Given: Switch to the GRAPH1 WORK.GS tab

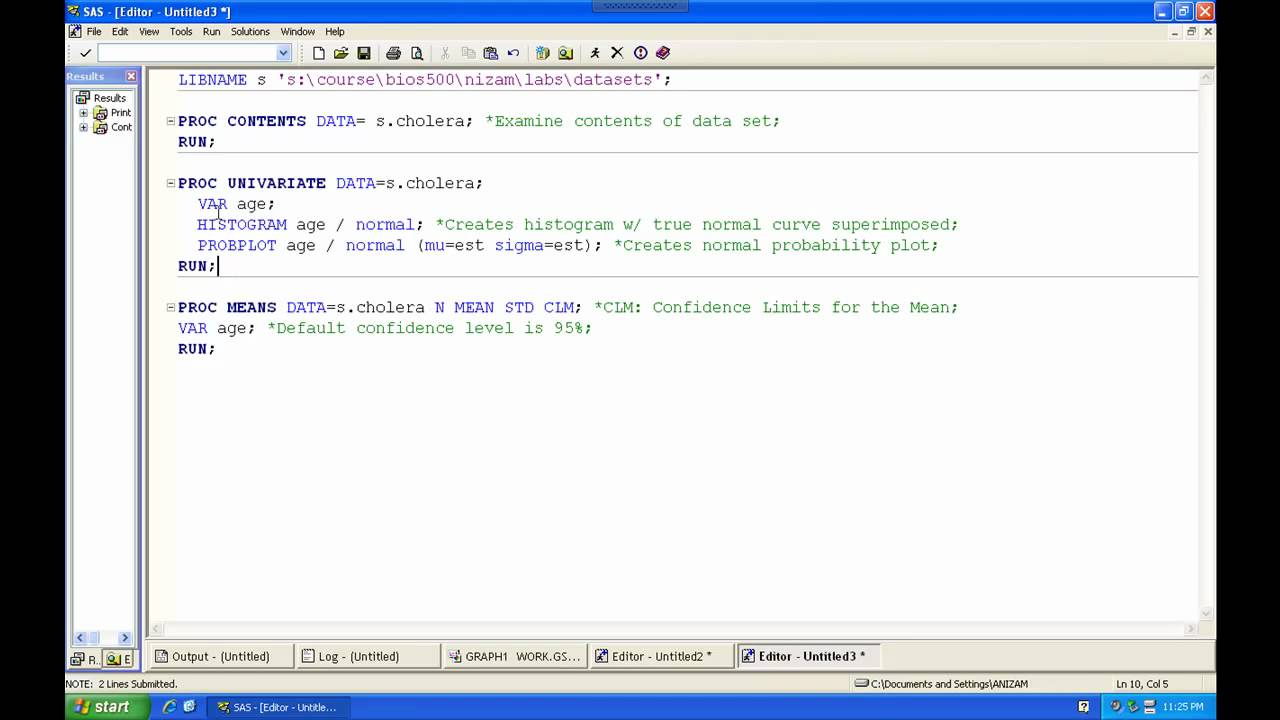Looking at the screenshot, I should point(514,656).
